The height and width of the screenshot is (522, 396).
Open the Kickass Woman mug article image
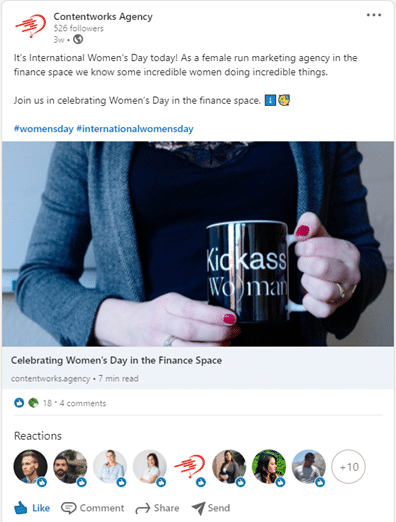point(198,244)
